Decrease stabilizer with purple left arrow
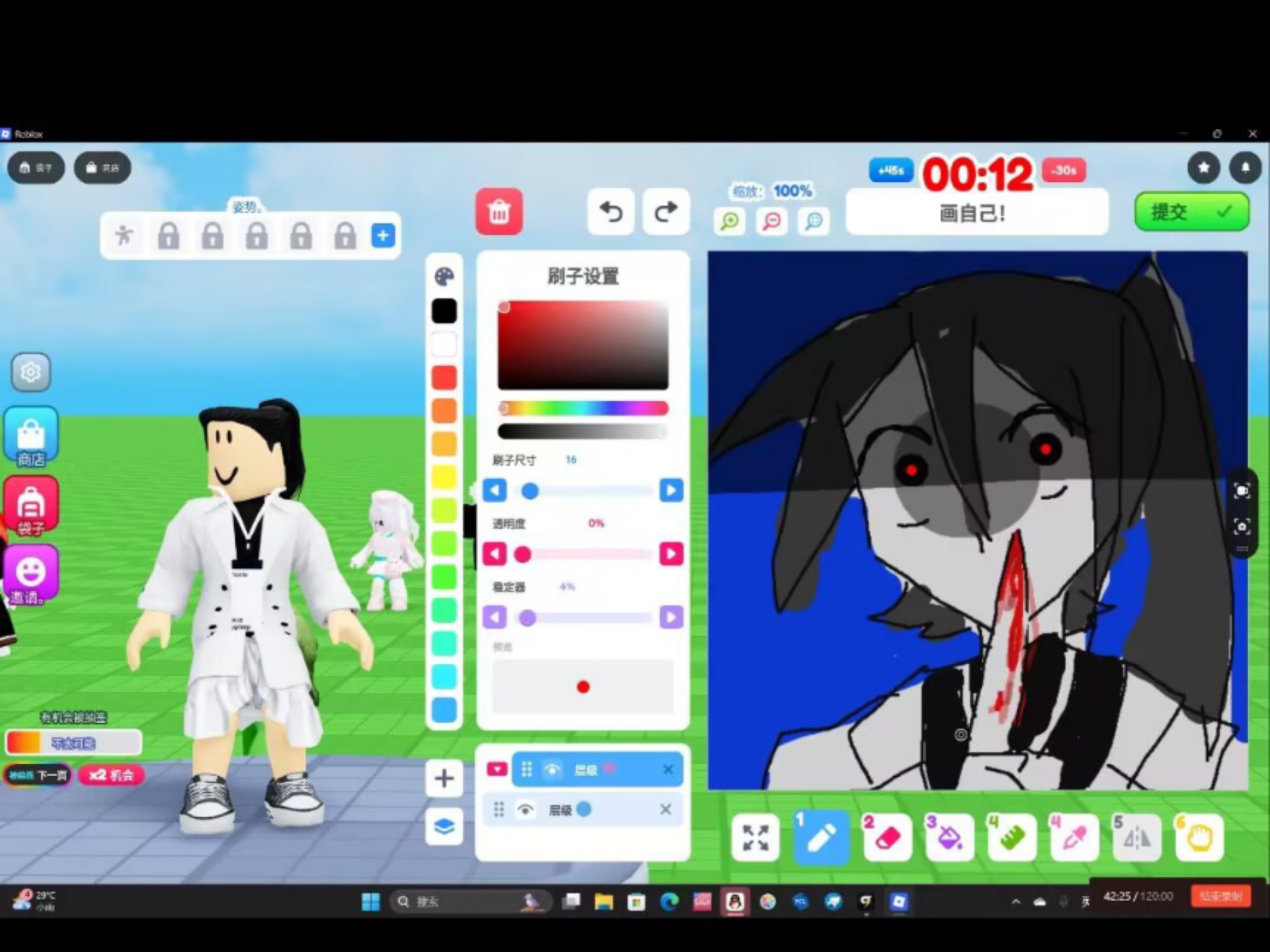1270x952 pixels. tap(495, 617)
